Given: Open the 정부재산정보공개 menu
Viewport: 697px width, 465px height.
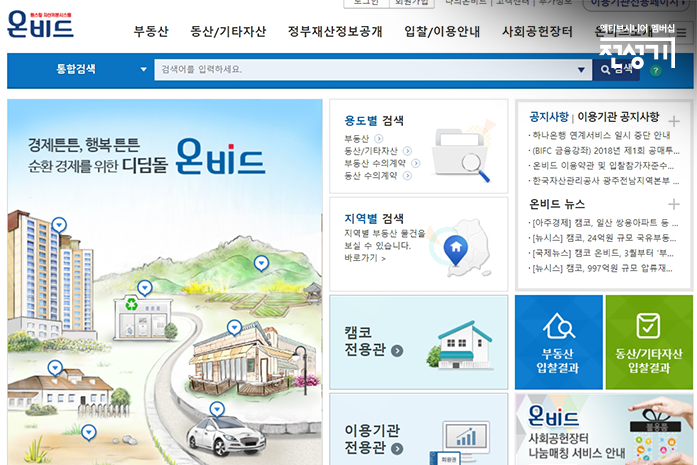Looking at the screenshot, I should tap(335, 32).
